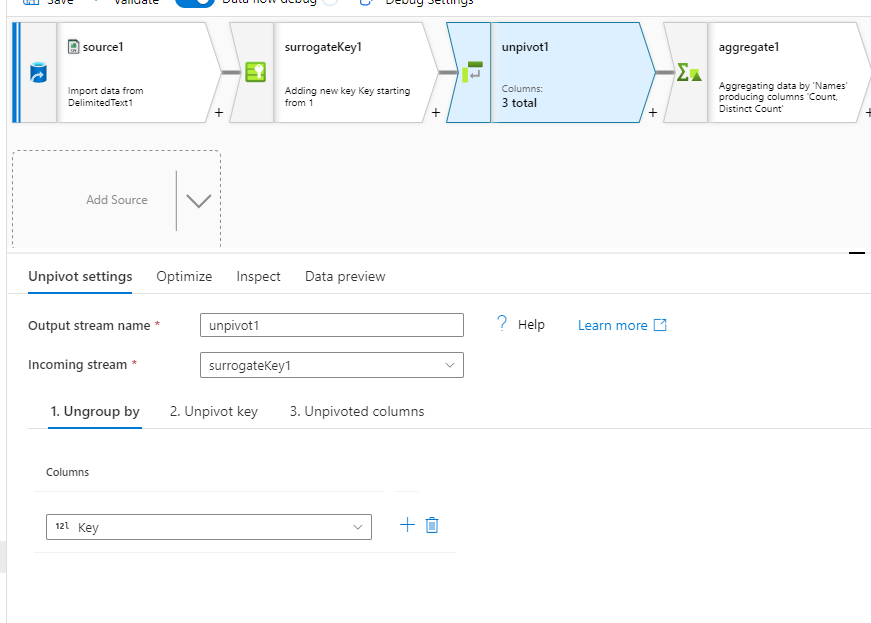Click Add Source placeholder button
This screenshot has height=623, width=871.
[x=117, y=200]
